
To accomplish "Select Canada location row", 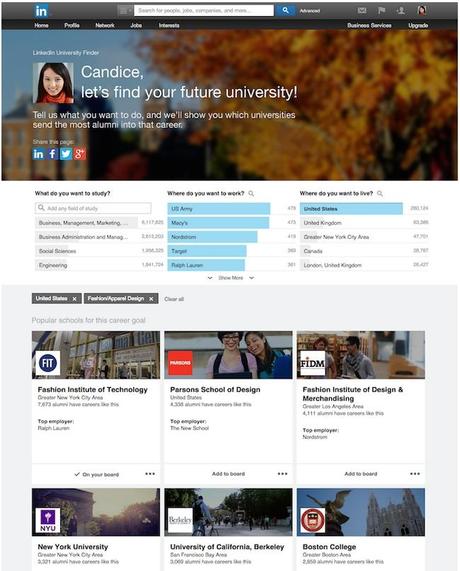I will [x=364, y=251].
